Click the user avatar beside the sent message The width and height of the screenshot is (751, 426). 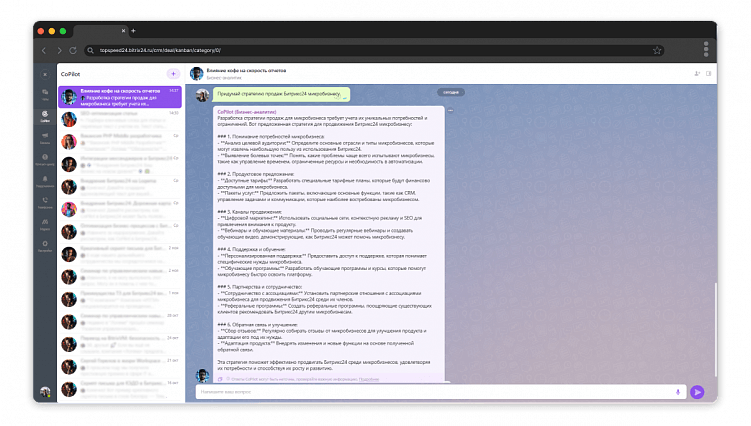pyautogui.click(x=203, y=94)
